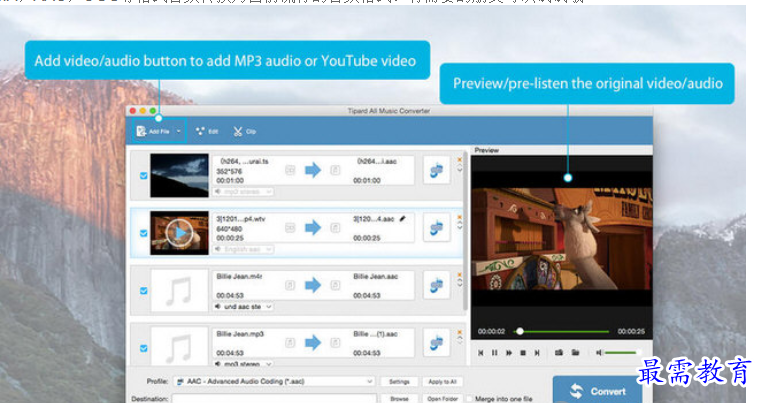Click the Destination path input field

coord(274,399)
